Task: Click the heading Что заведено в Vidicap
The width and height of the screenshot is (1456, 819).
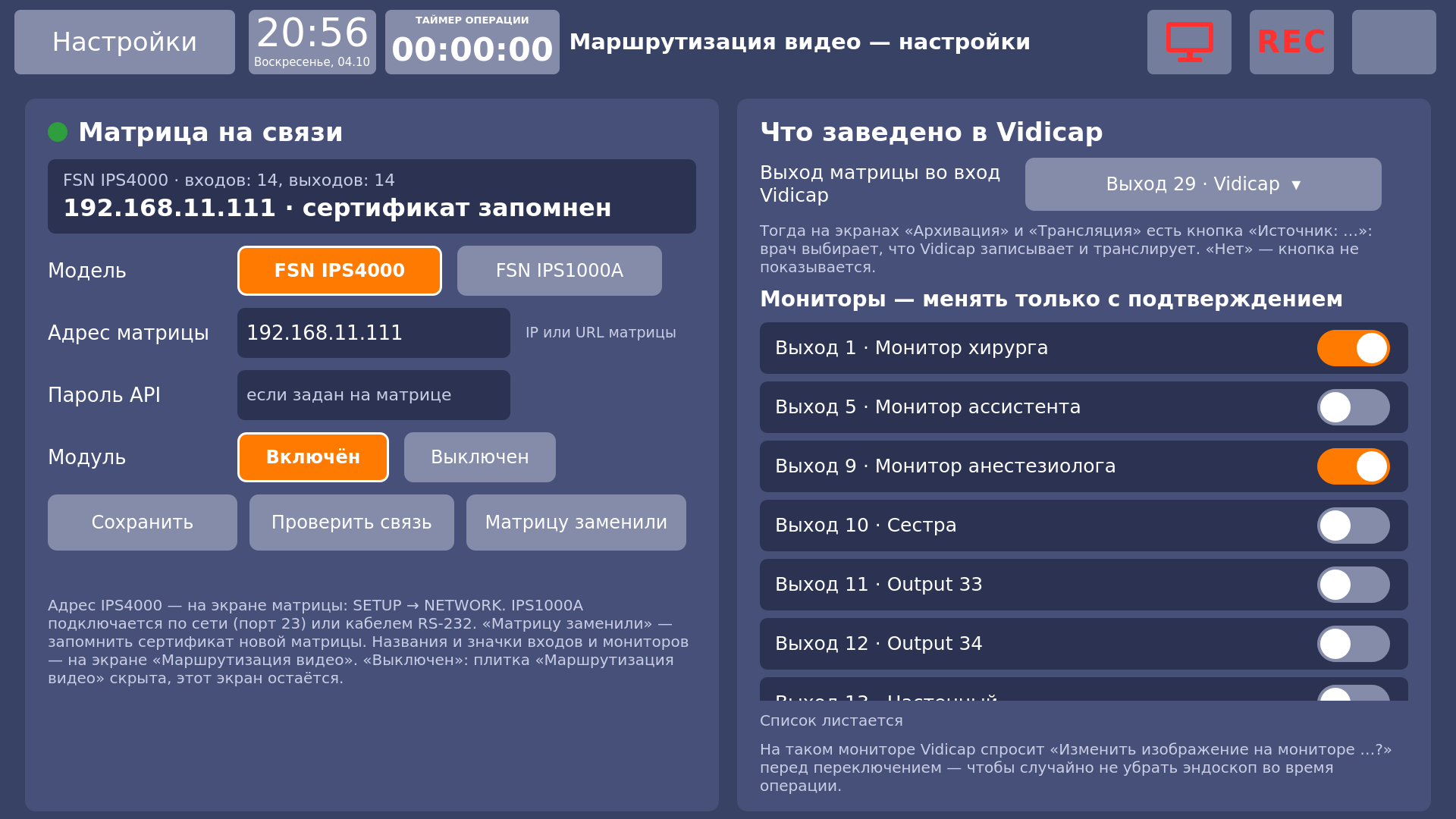Action: pyautogui.click(x=931, y=132)
